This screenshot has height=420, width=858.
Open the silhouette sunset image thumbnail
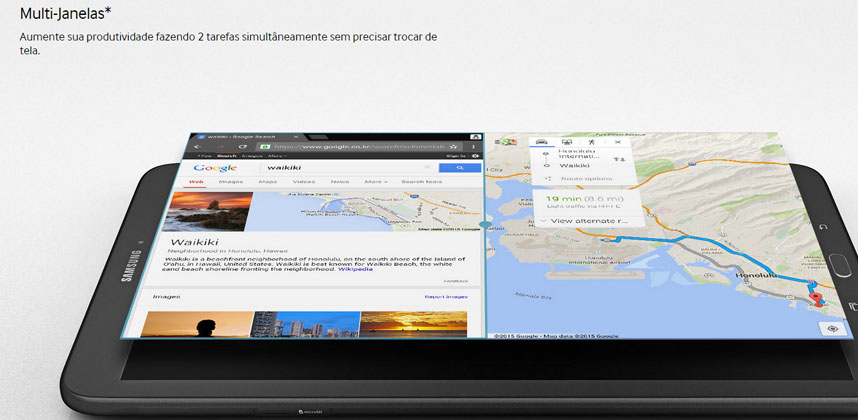[x=197, y=324]
